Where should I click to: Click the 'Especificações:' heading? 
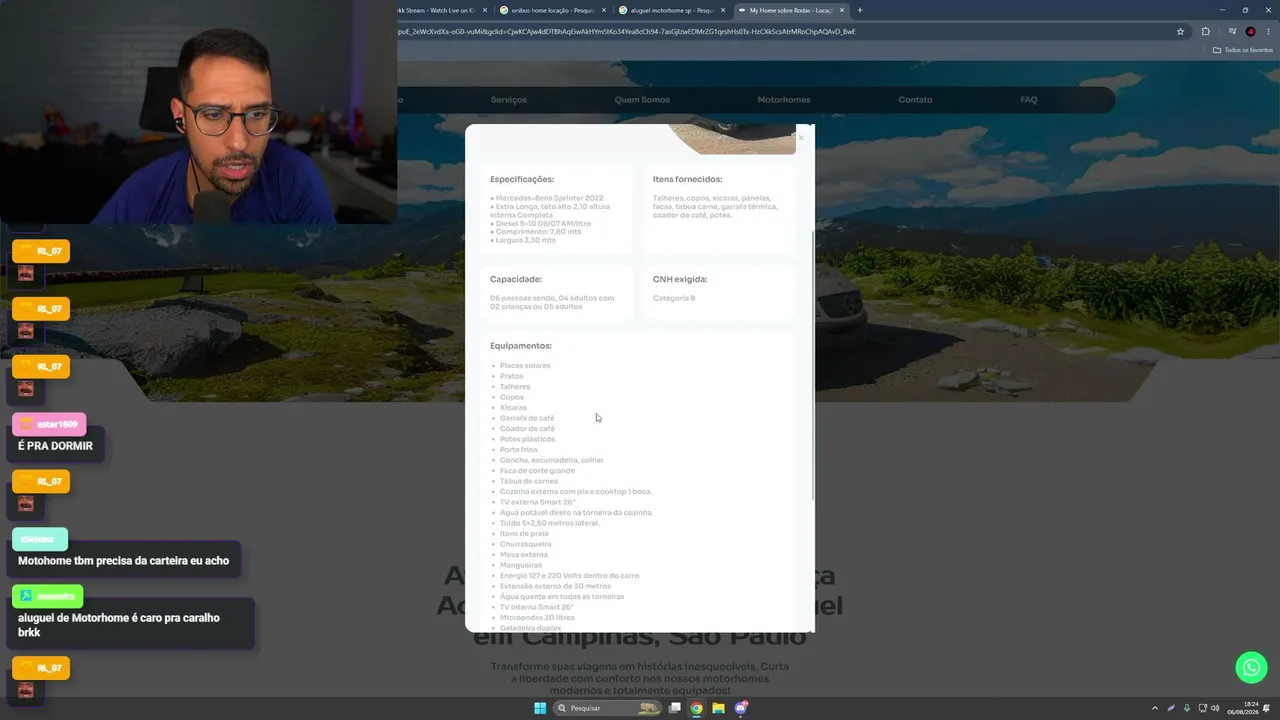pyautogui.click(x=522, y=180)
